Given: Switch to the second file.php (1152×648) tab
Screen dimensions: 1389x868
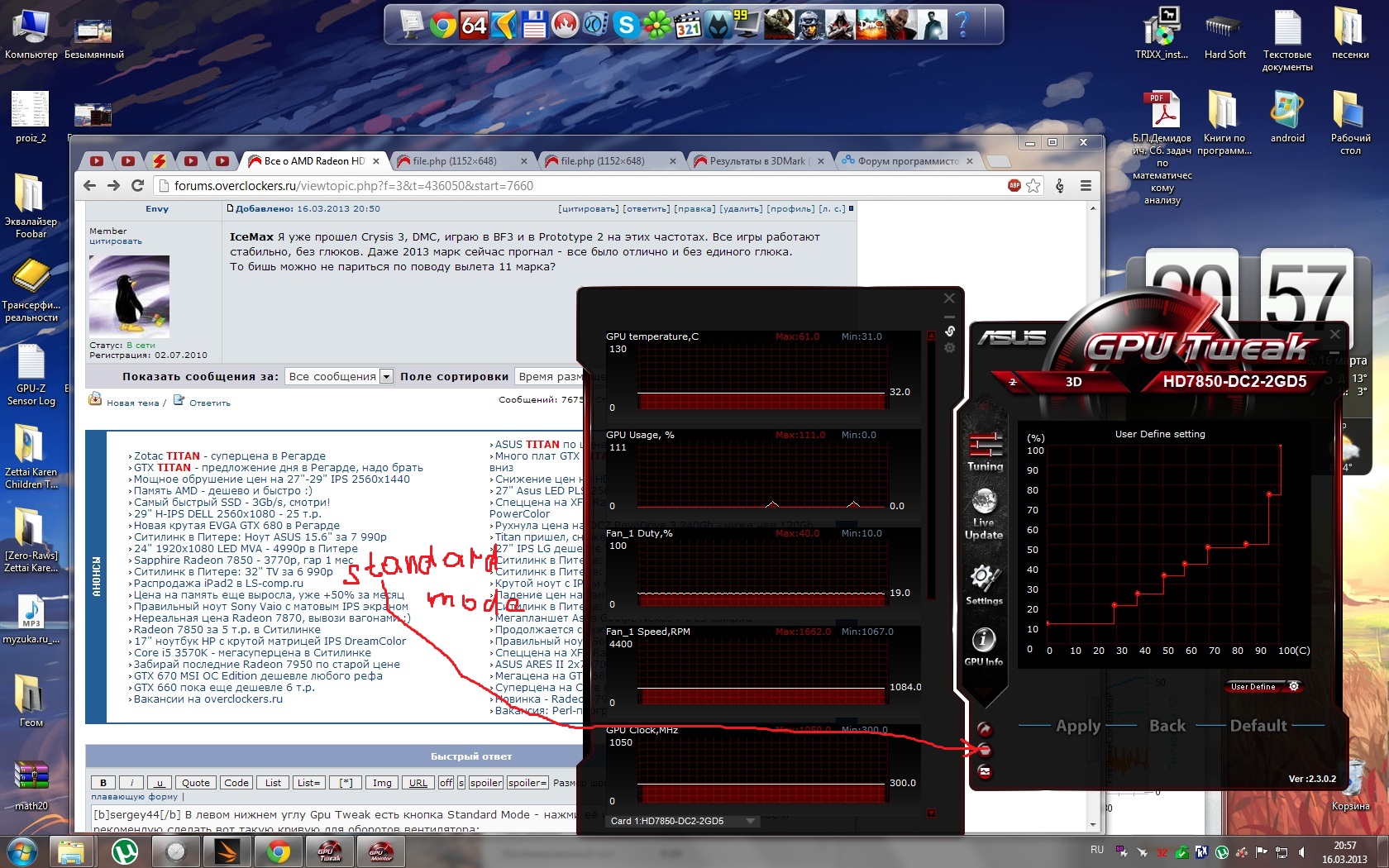Looking at the screenshot, I should click(610, 161).
